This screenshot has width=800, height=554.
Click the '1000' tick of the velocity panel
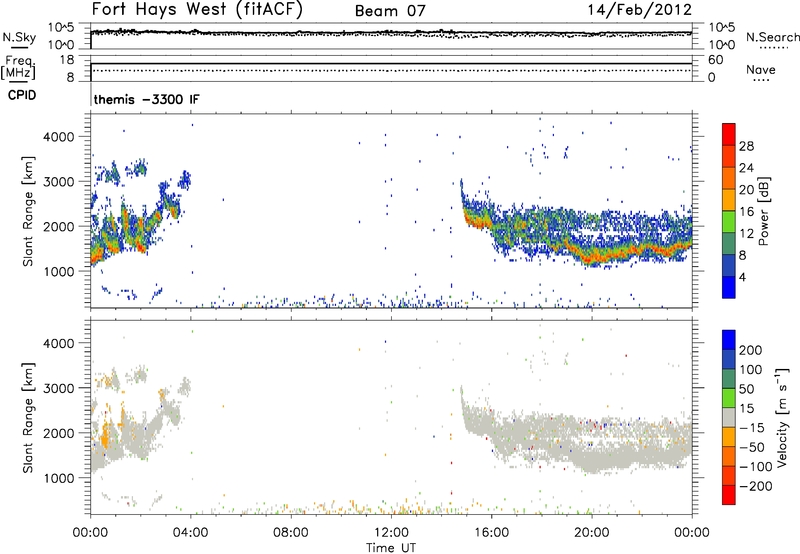point(58,478)
